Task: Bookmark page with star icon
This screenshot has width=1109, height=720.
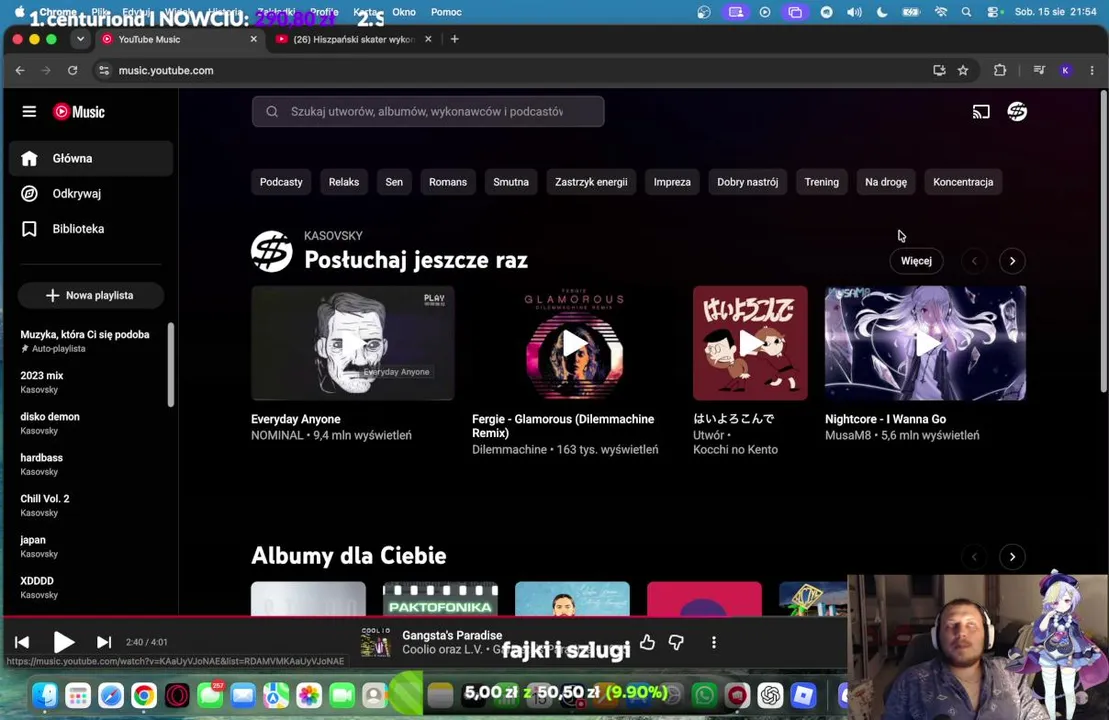Action: pos(963,70)
